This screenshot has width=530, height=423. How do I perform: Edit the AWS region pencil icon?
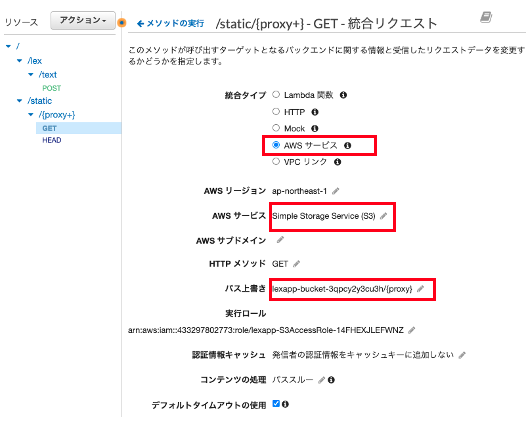tap(335, 191)
